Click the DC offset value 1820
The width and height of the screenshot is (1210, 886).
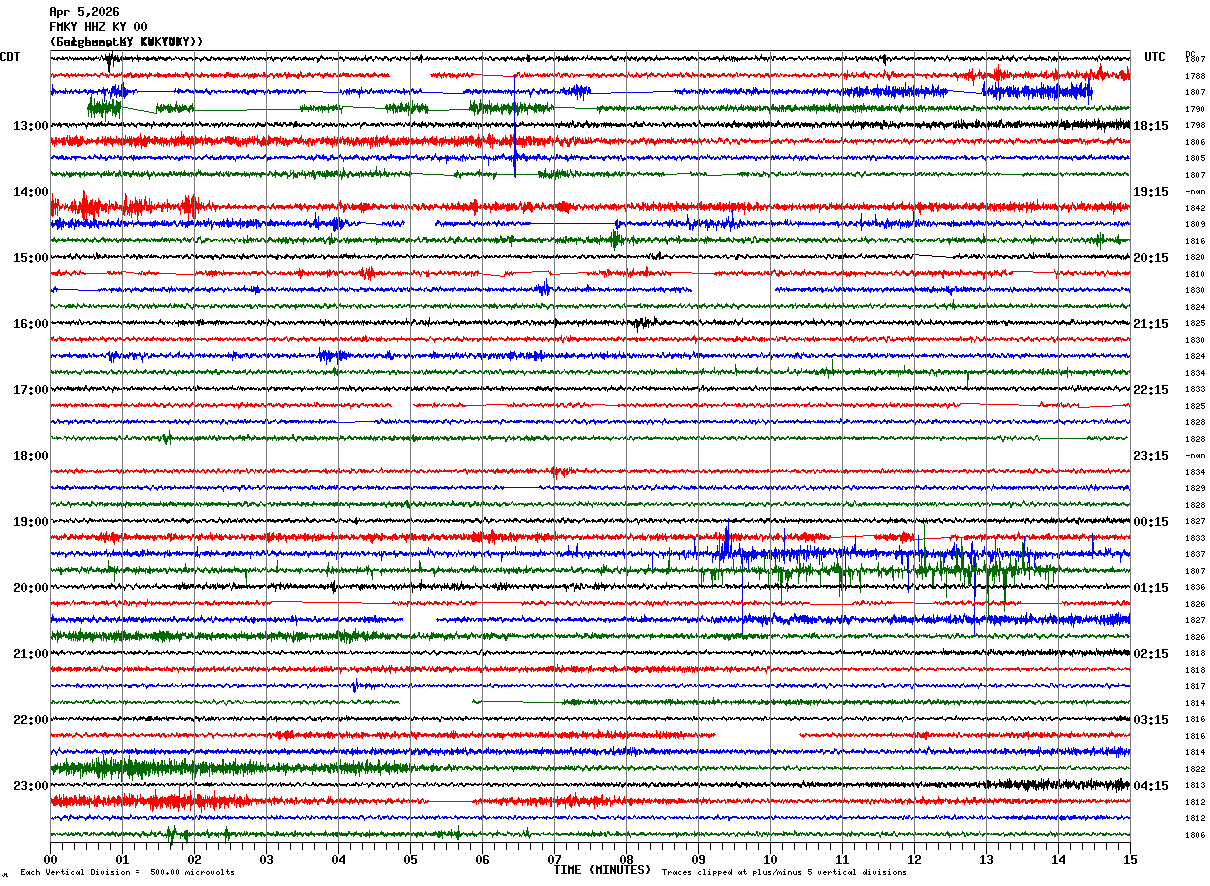tap(1195, 257)
